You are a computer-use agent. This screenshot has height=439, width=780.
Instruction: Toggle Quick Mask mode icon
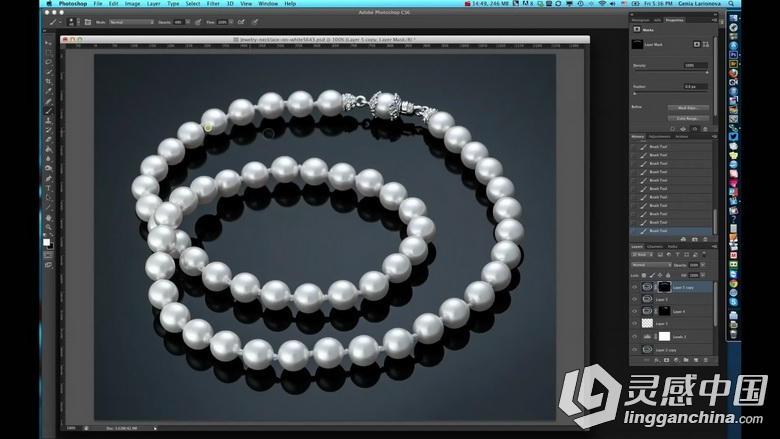(48, 256)
